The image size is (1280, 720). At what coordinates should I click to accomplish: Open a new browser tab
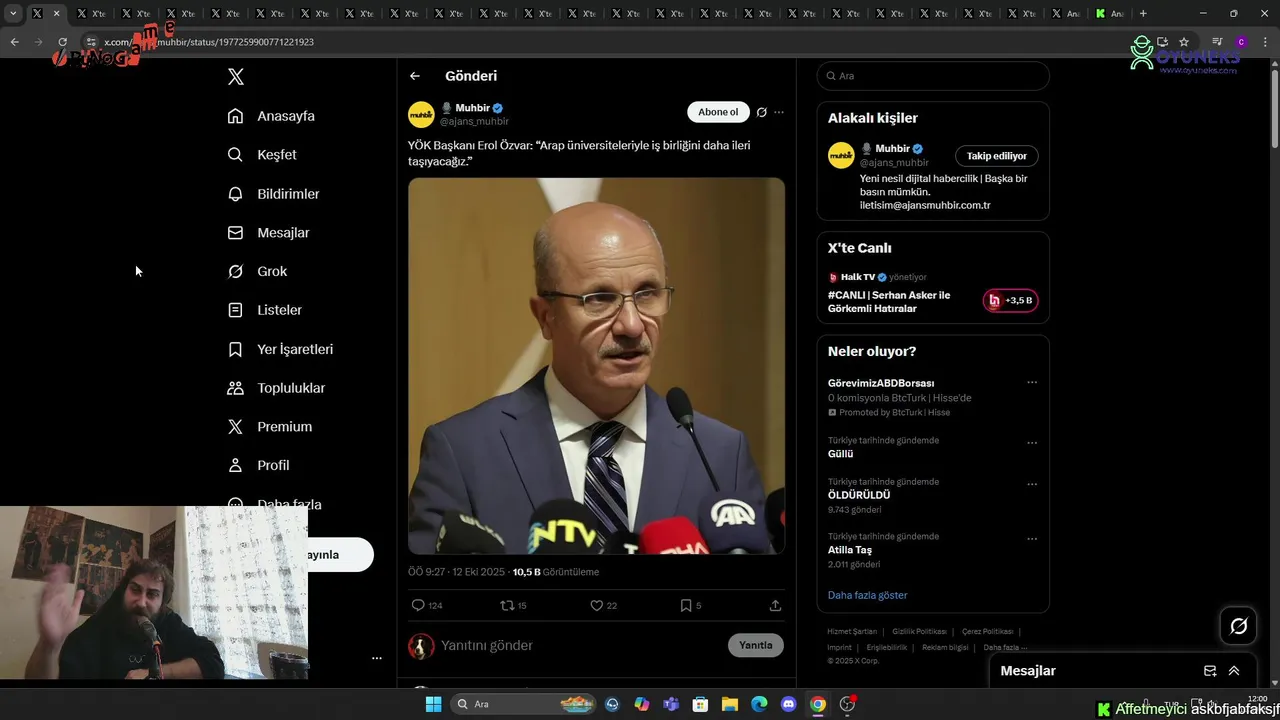coord(1143,13)
